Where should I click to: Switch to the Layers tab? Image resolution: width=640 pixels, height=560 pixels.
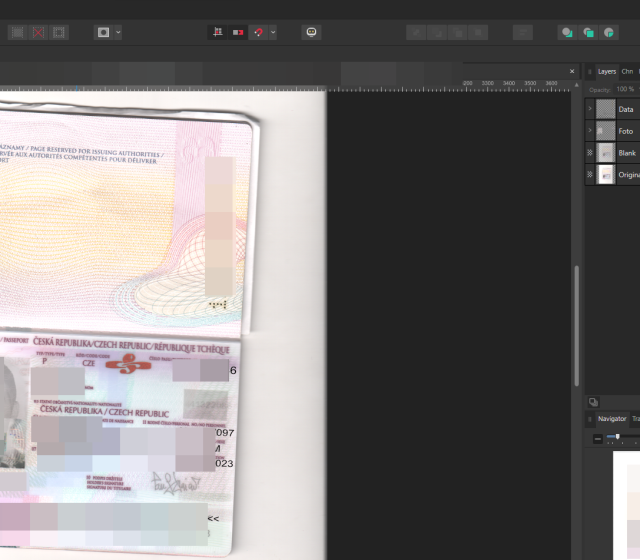click(606, 71)
